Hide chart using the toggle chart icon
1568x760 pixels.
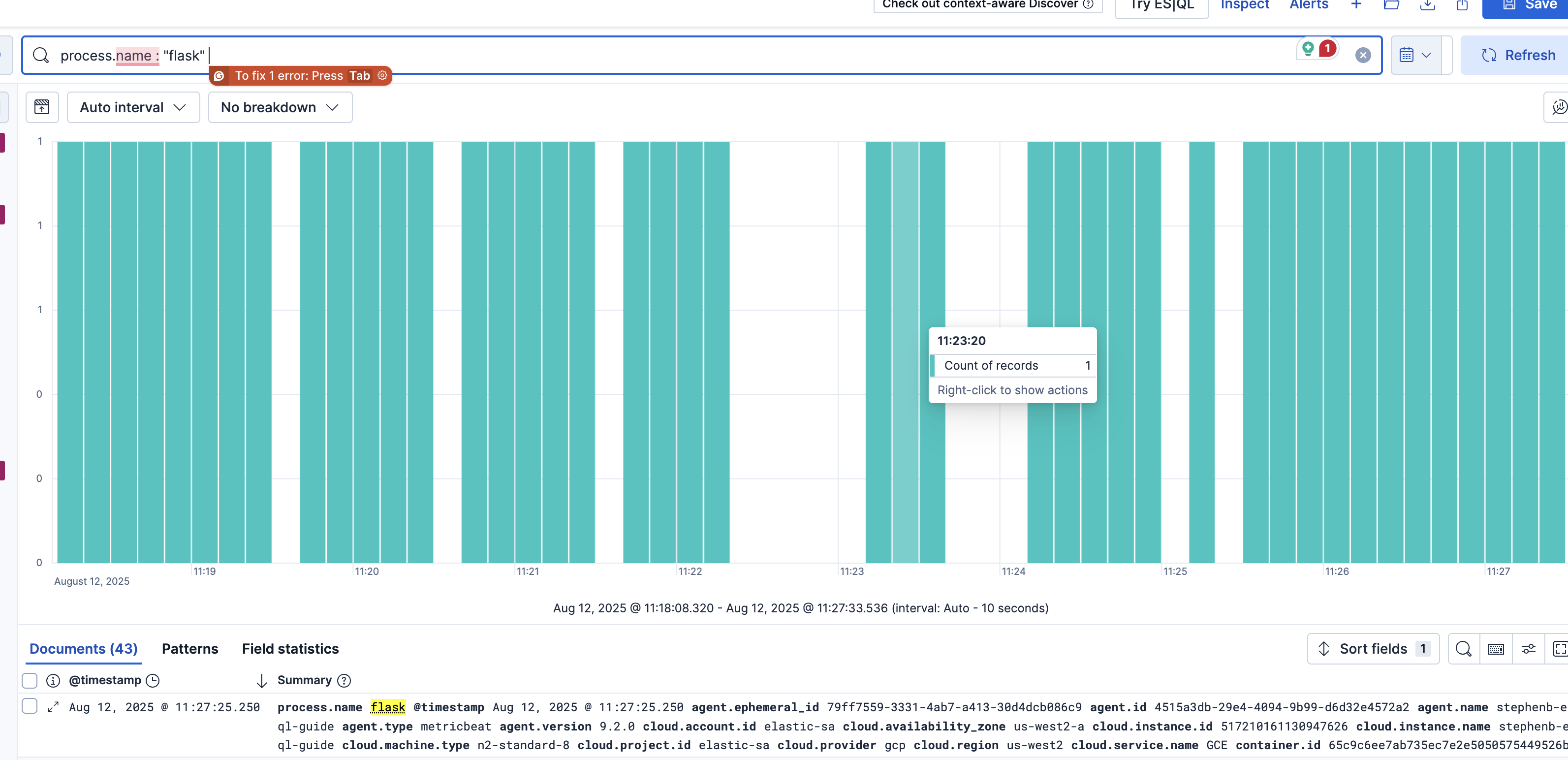(42, 107)
